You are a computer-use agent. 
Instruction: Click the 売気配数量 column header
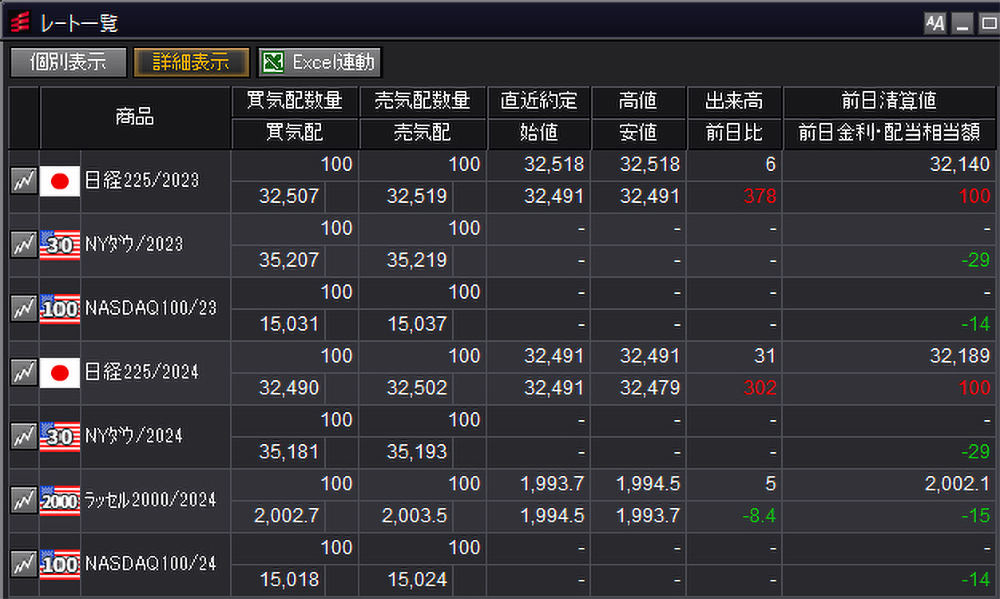[x=422, y=101]
